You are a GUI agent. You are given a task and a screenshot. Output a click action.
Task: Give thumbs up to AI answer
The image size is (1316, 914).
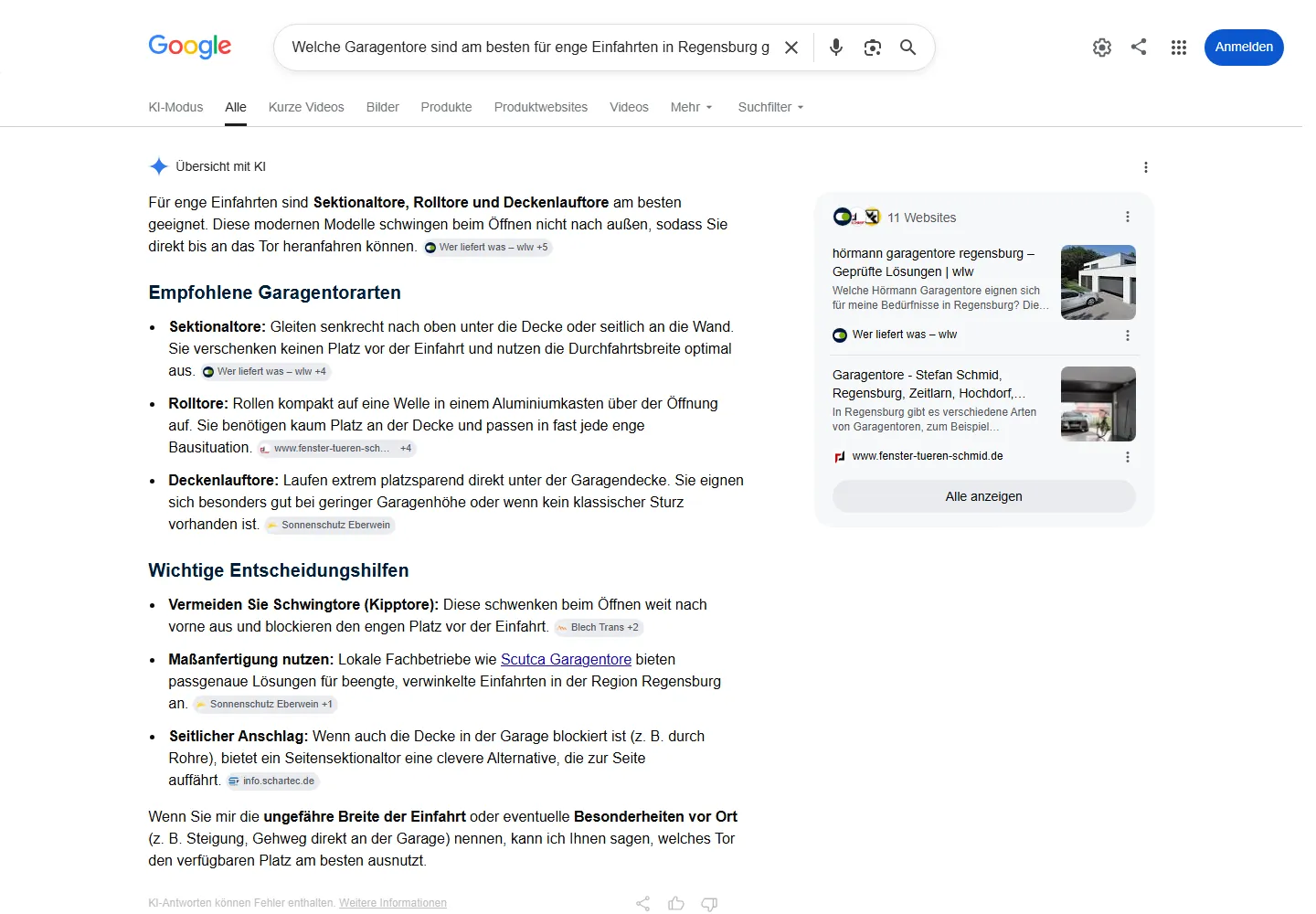point(676,903)
